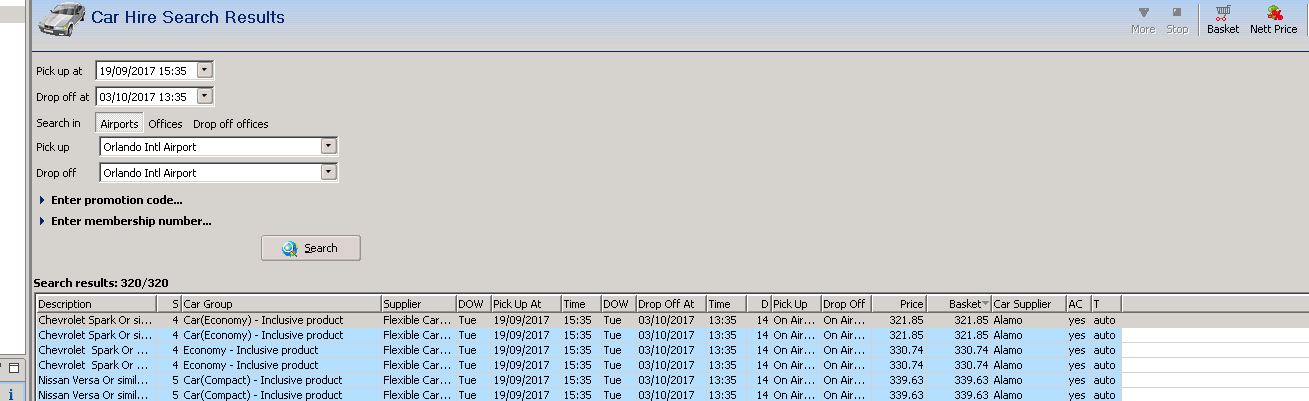Sort by the T transmission column header

(1105, 304)
